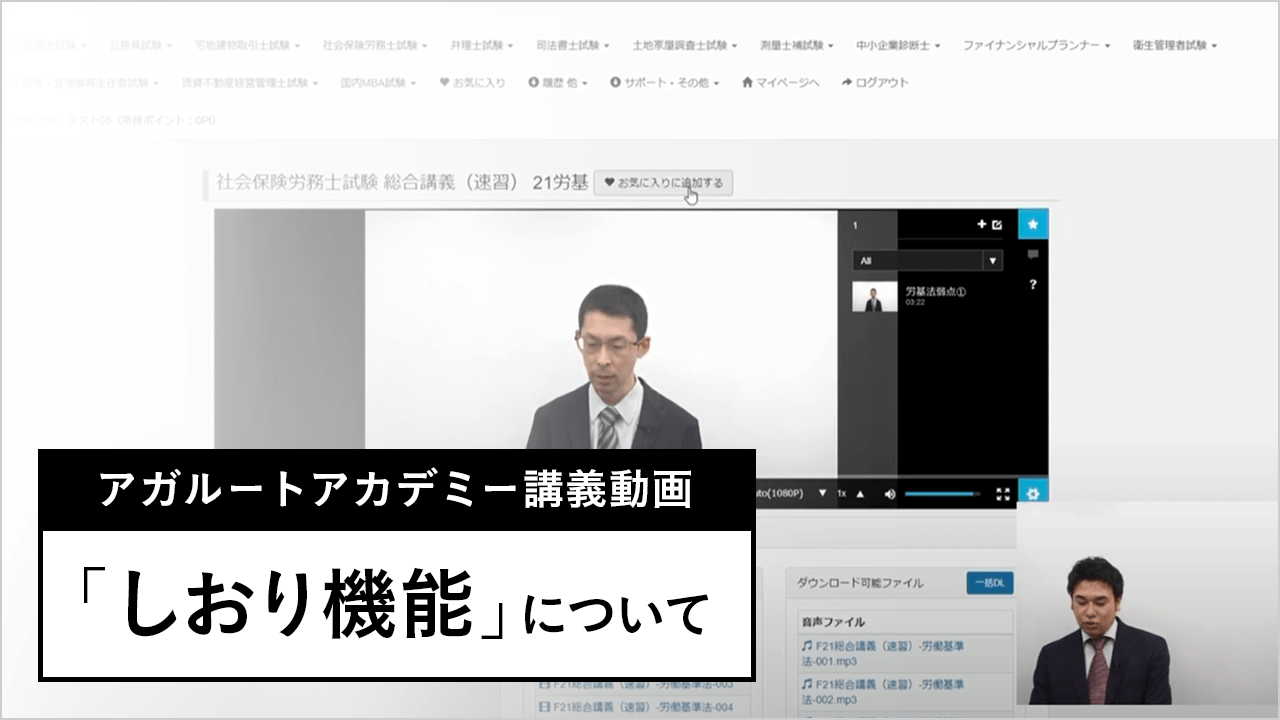Expand 中小企業診断士 menu
Viewport: 1280px width, 720px height.
[x=897, y=46]
